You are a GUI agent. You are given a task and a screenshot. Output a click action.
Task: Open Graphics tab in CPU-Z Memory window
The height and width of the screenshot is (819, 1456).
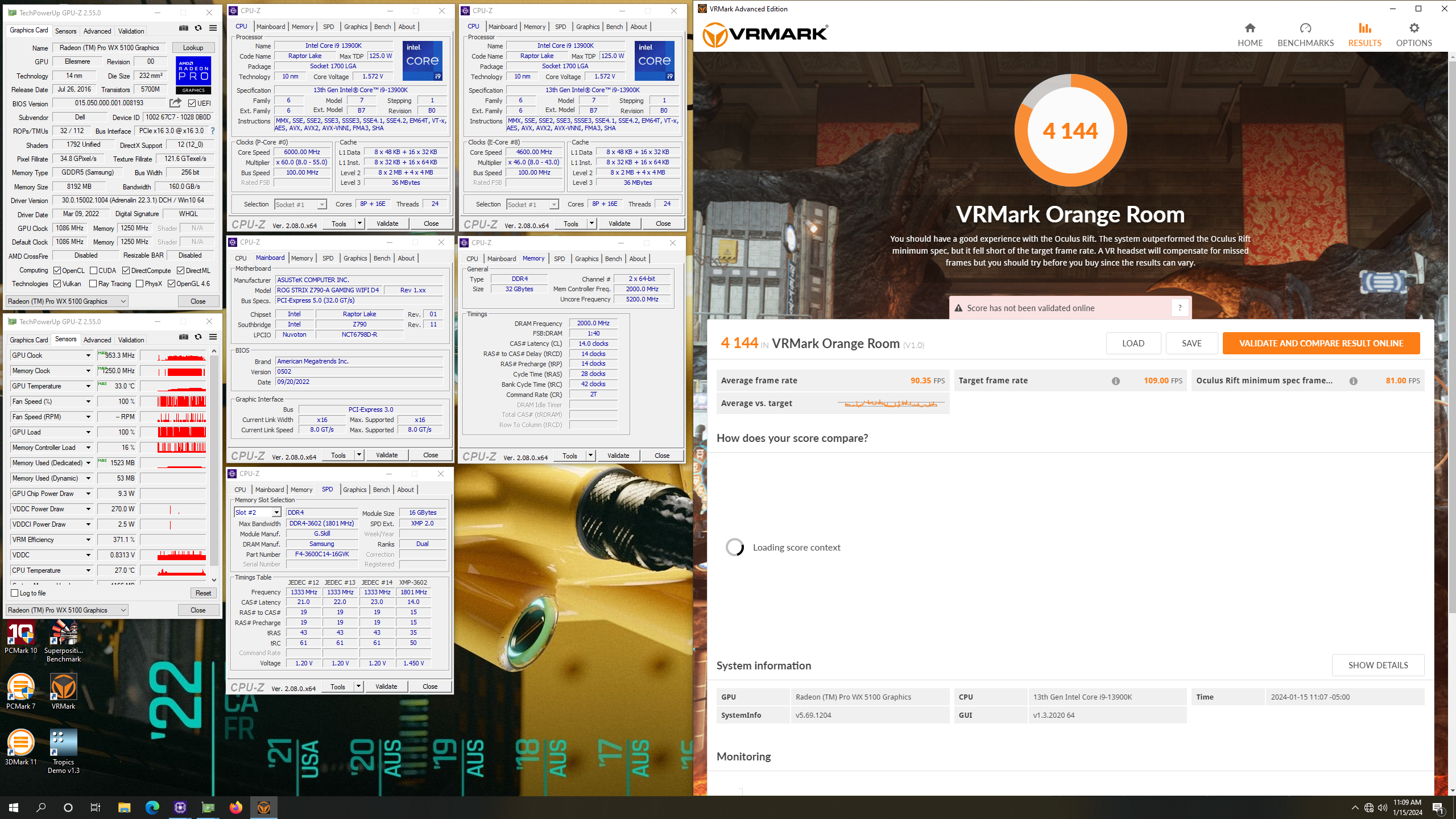(x=586, y=259)
